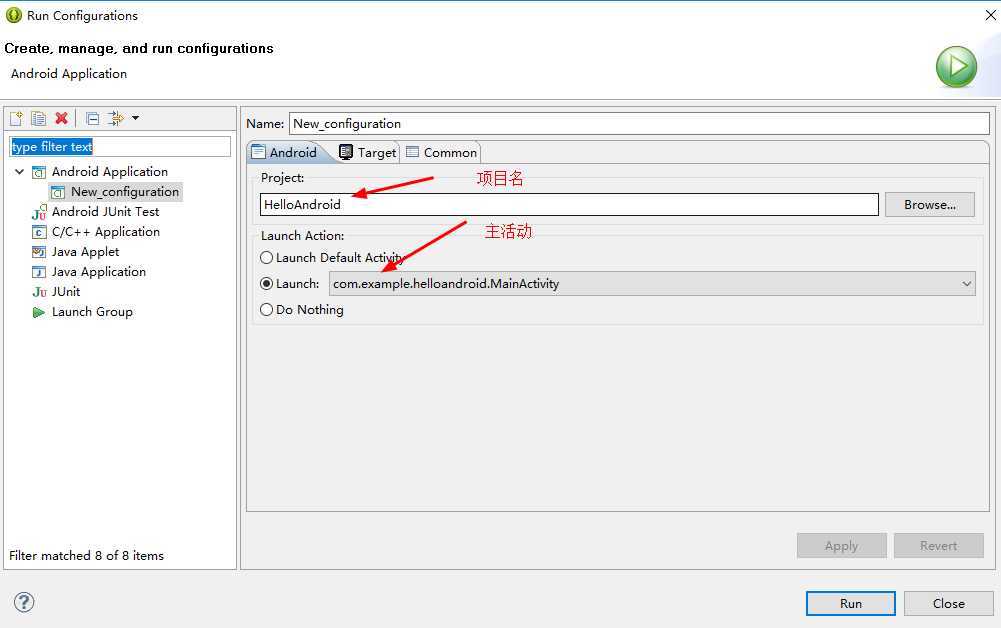Click the type filter text field

(120, 147)
